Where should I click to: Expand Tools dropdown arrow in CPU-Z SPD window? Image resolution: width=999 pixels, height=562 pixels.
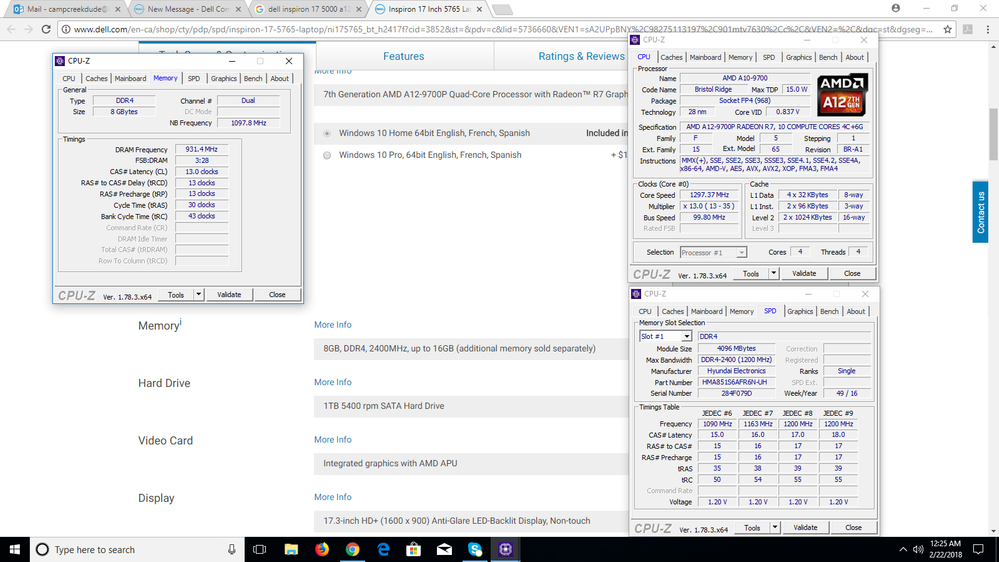click(775, 528)
